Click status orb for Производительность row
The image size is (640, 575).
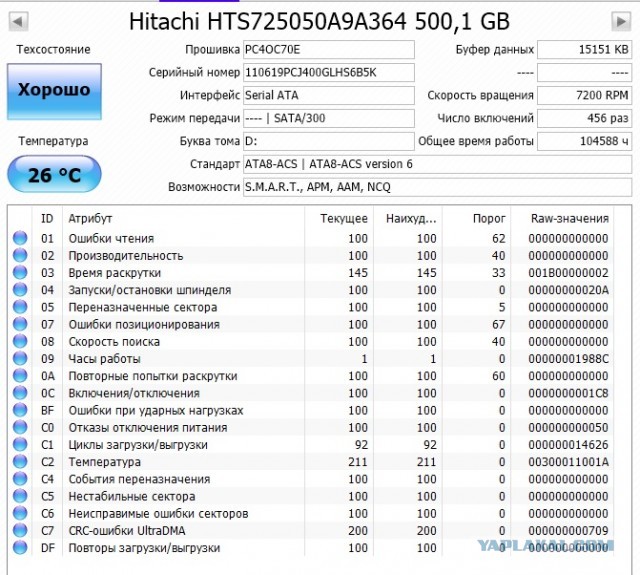(20, 255)
